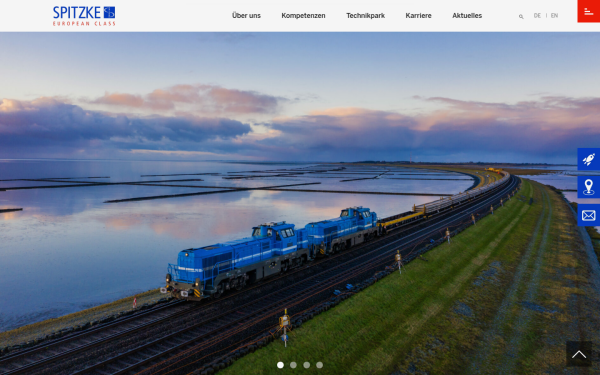Select the second carousel slide dot
Screen dimensions: 600x375
(293, 365)
